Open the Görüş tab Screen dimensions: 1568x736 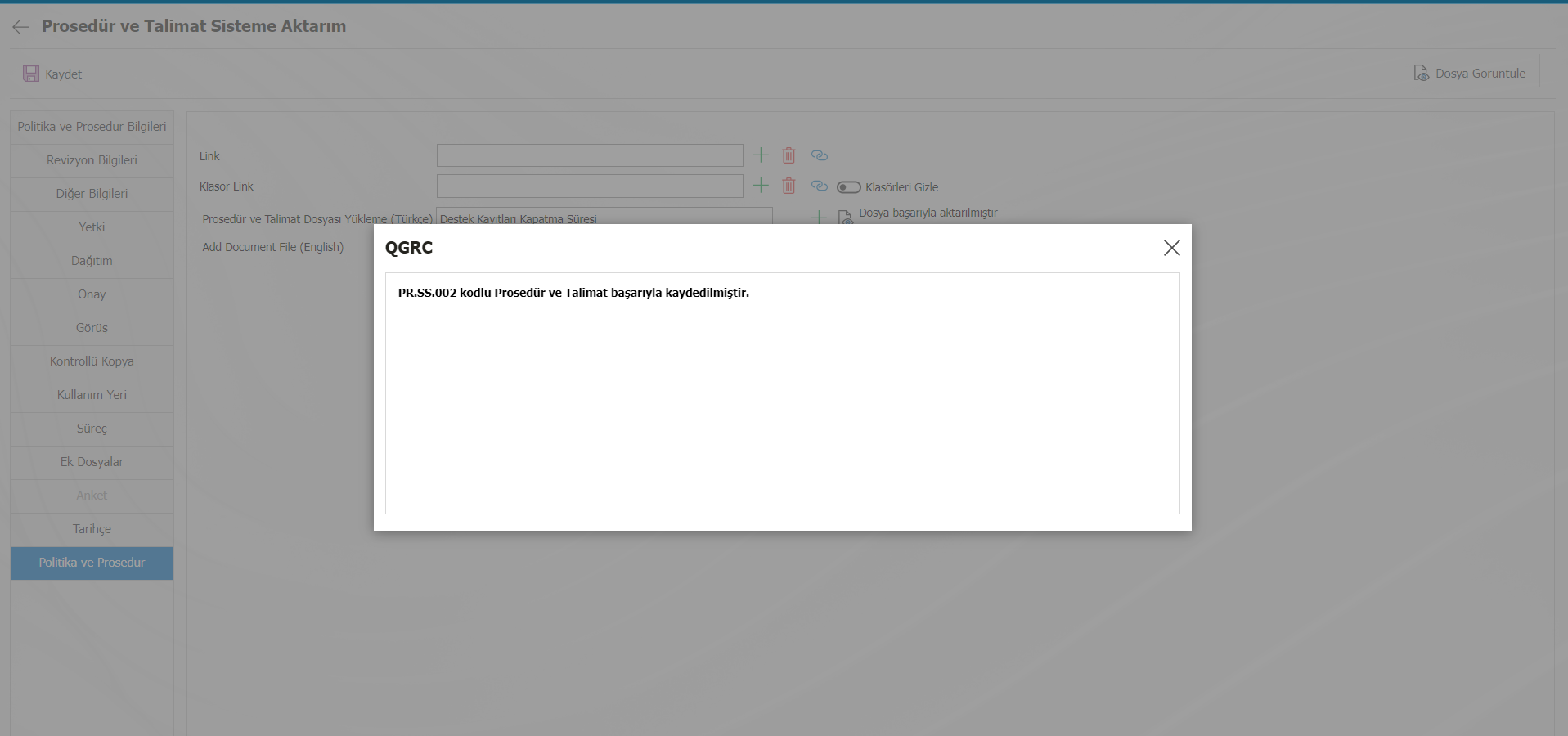coord(92,328)
